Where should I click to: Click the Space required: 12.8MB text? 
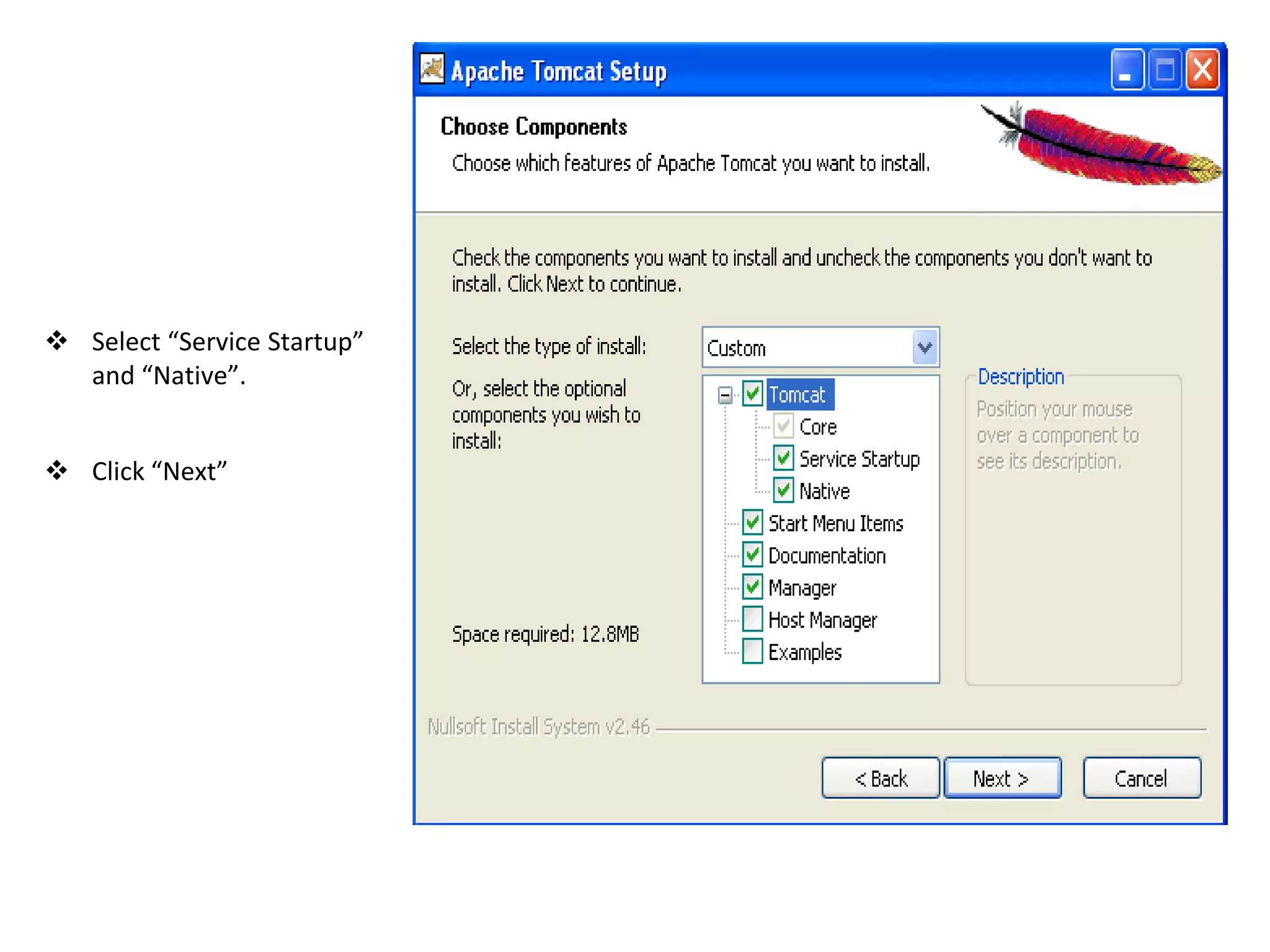545,635
